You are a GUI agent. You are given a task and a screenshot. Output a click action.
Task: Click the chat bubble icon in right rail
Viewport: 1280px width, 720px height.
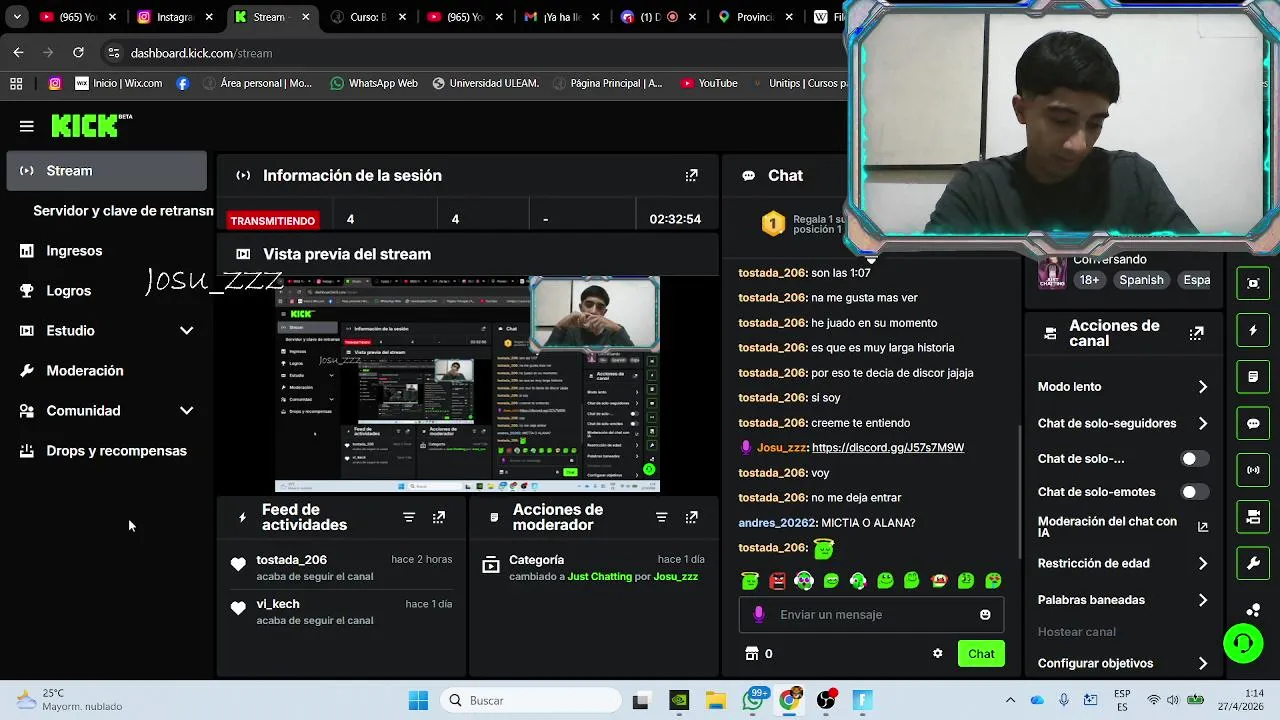pos(1253,423)
